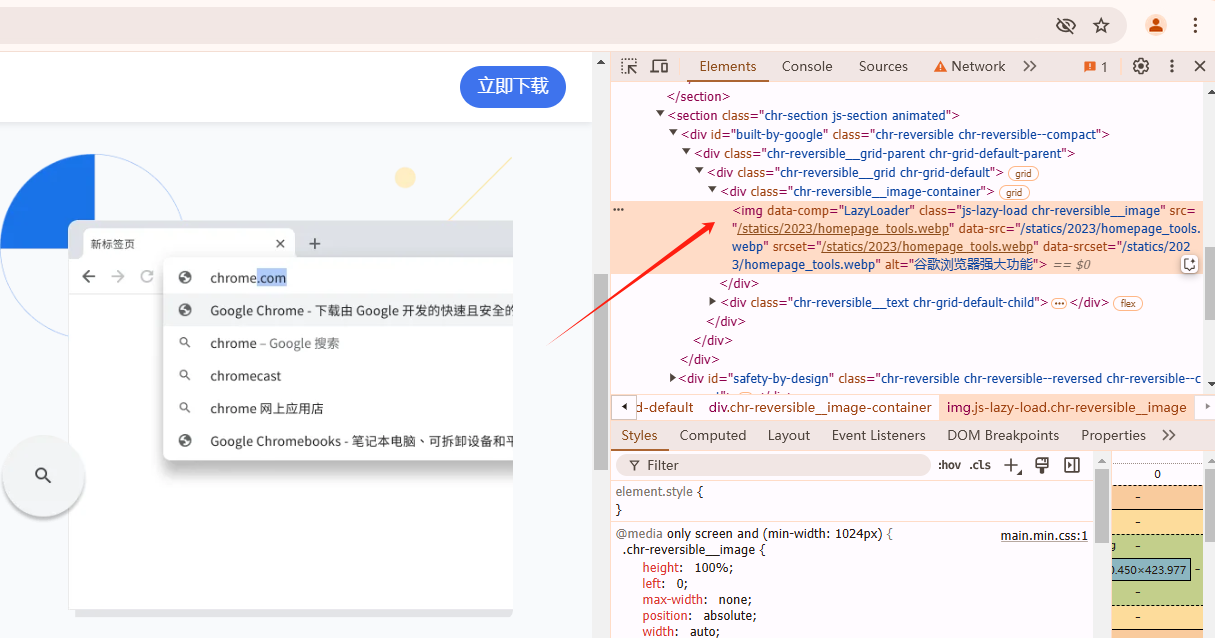Close the DevTools panel
1215x638 pixels.
point(1200,66)
